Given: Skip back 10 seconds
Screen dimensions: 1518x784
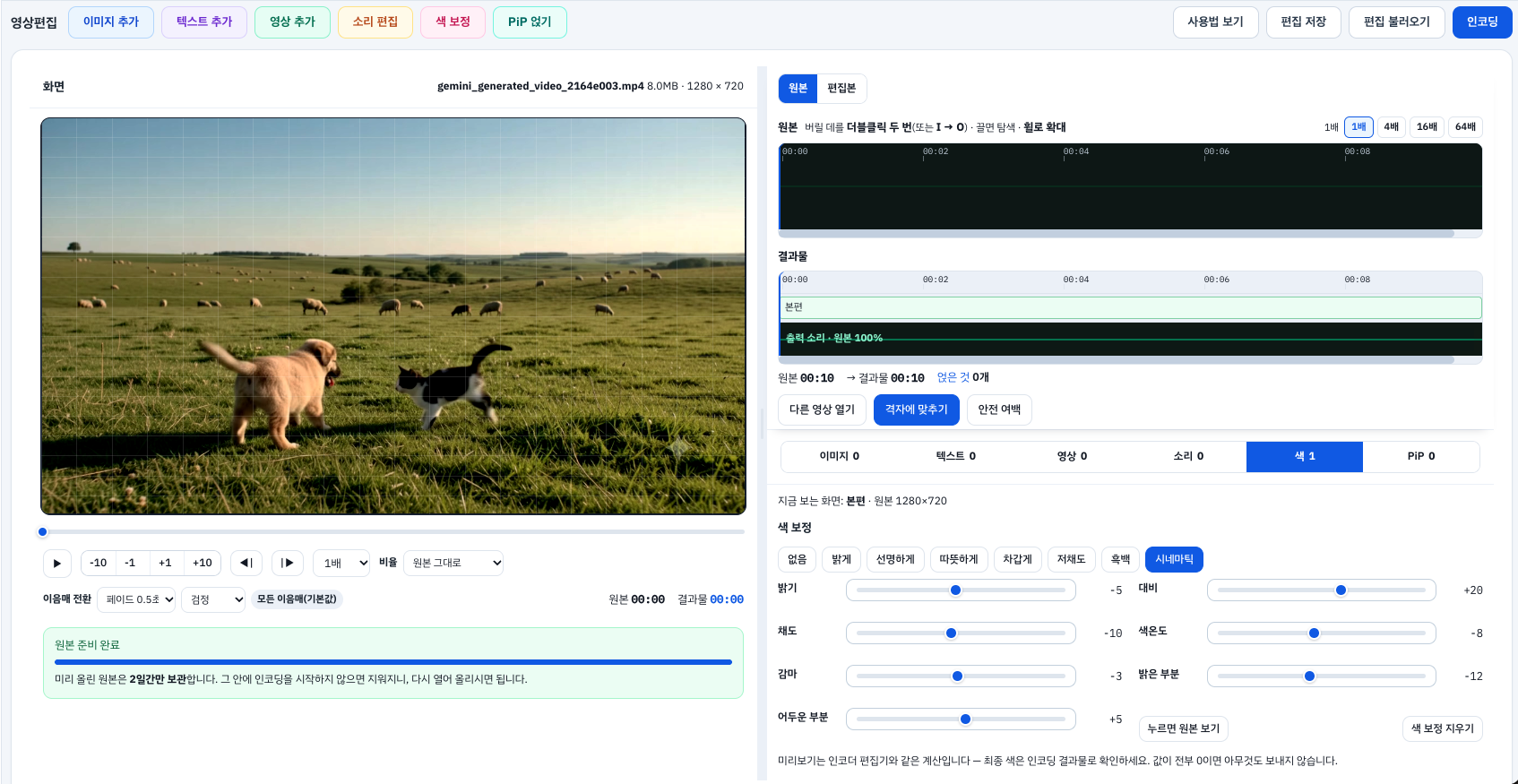Looking at the screenshot, I should 99,563.
